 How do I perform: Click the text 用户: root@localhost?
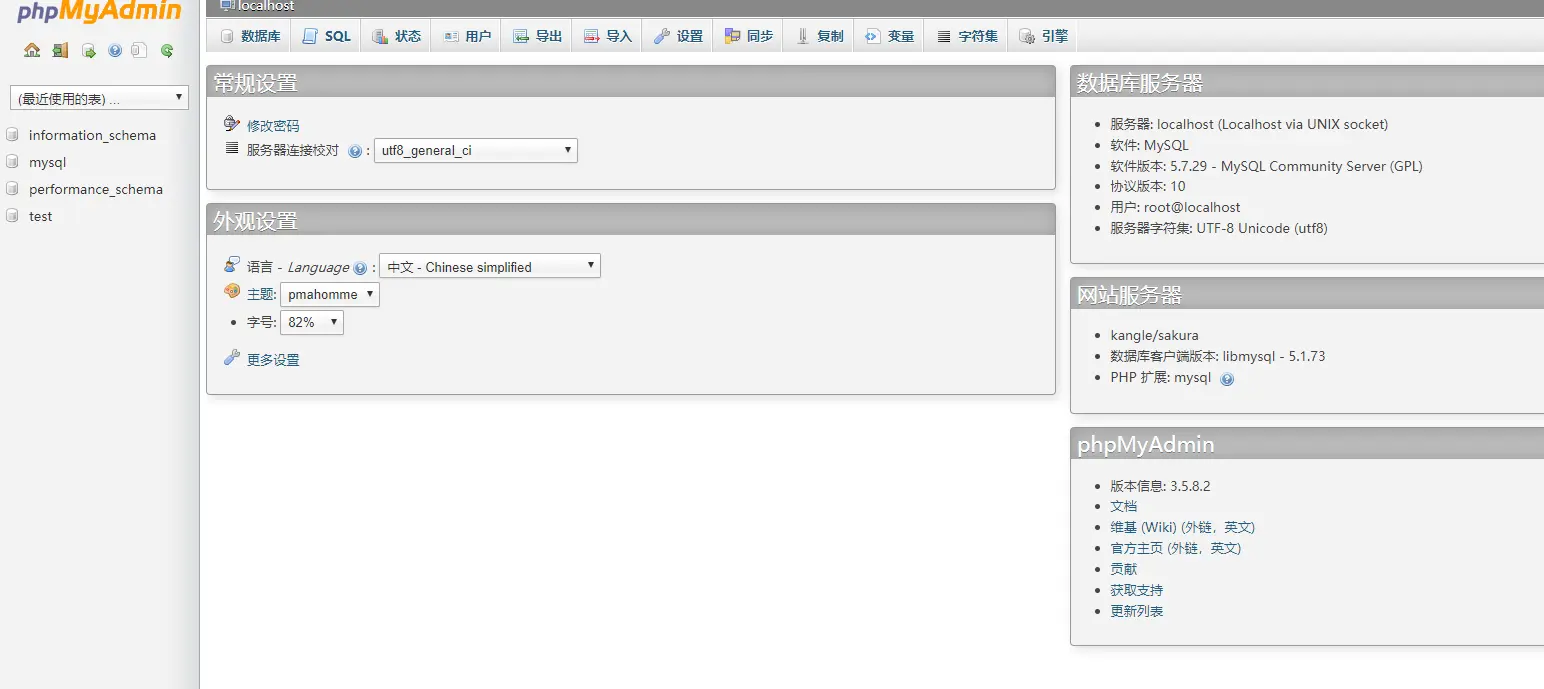click(x=1175, y=207)
